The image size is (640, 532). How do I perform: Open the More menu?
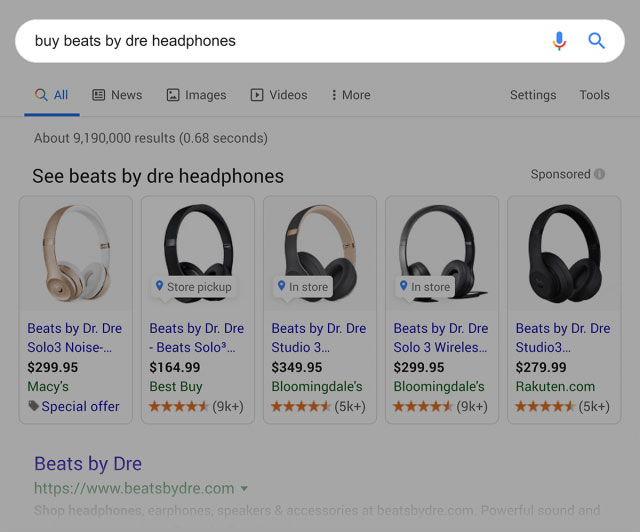tap(351, 95)
